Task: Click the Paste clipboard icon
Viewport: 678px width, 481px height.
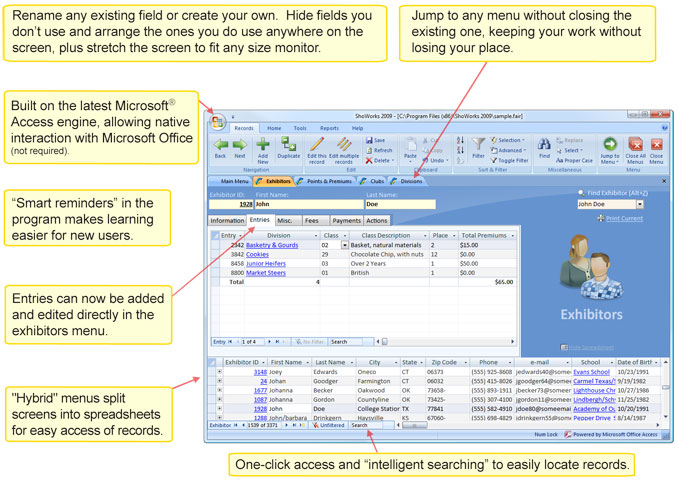Action: pos(410,145)
